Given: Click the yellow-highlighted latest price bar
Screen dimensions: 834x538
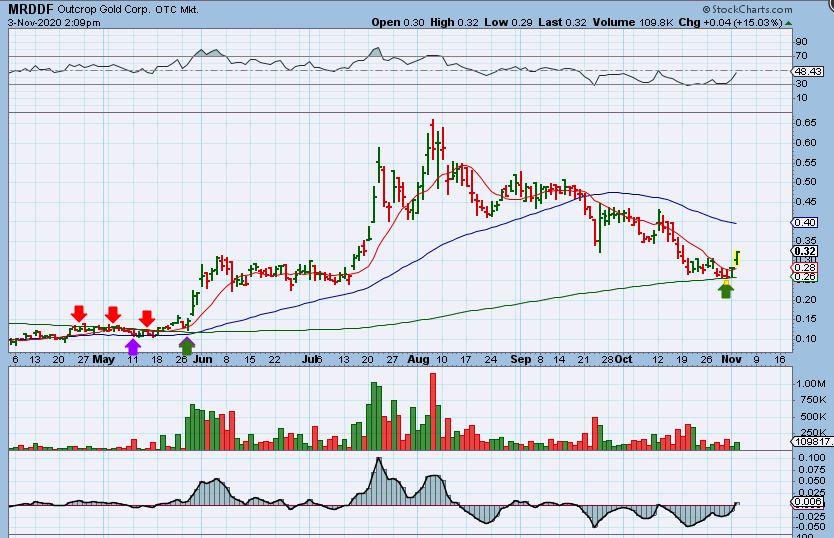Looking at the screenshot, I should click(x=737, y=258).
